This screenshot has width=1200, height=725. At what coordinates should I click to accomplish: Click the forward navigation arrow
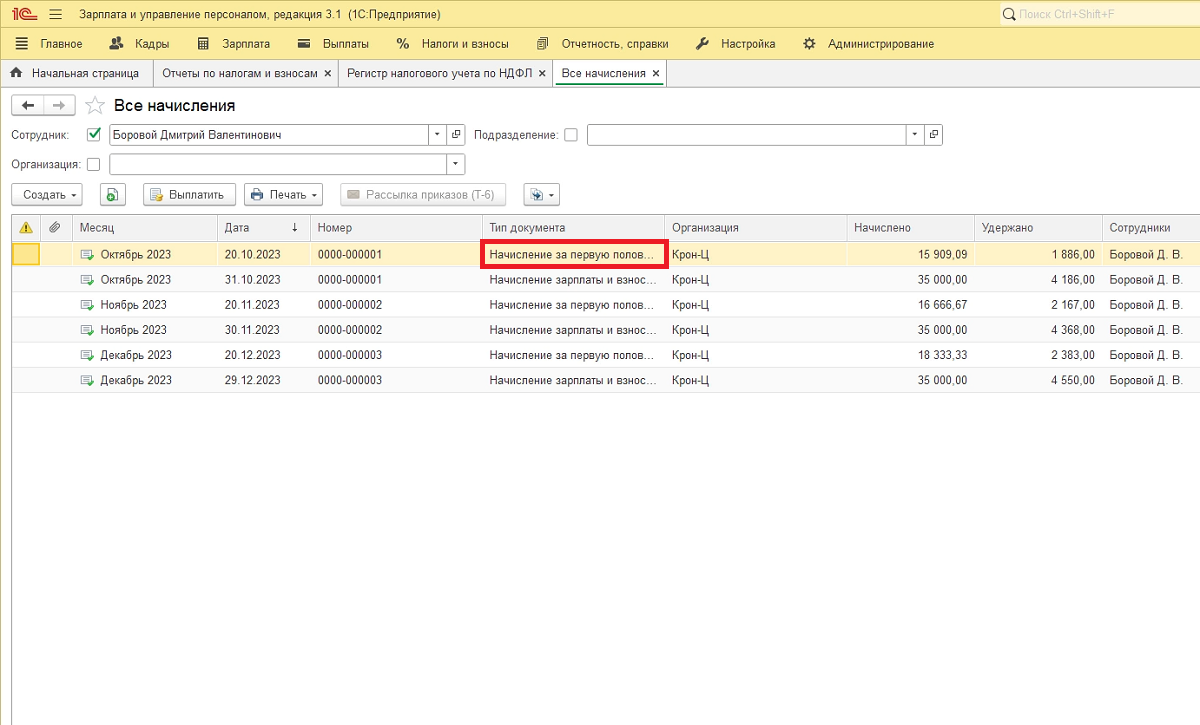coord(59,105)
